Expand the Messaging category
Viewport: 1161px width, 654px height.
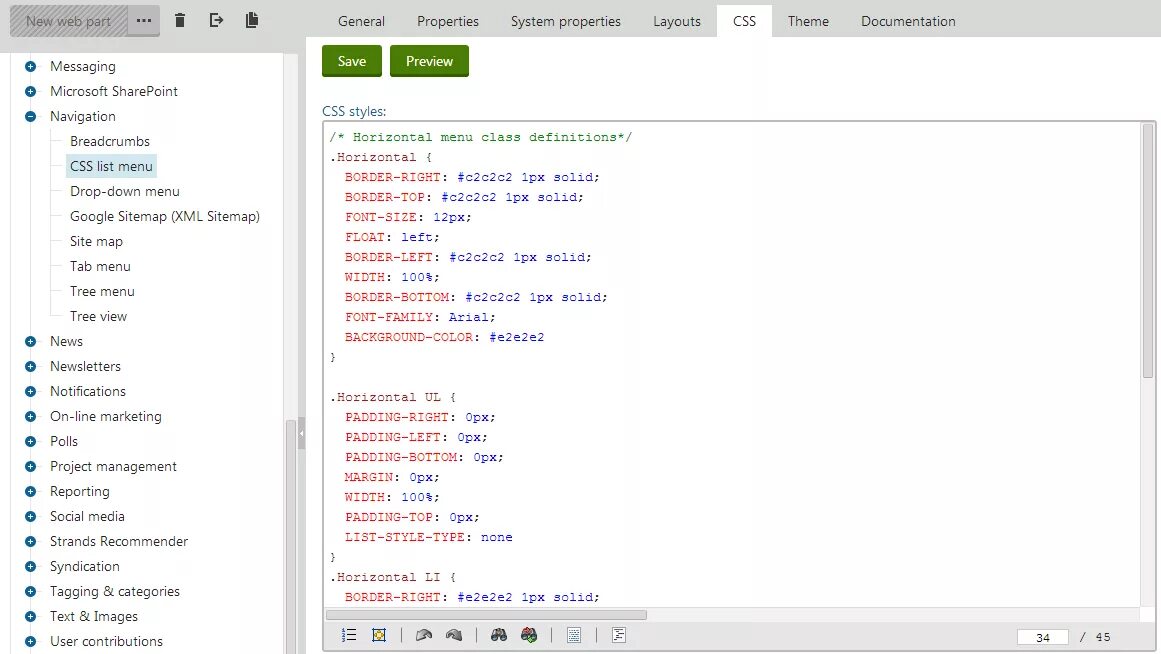click(x=30, y=67)
